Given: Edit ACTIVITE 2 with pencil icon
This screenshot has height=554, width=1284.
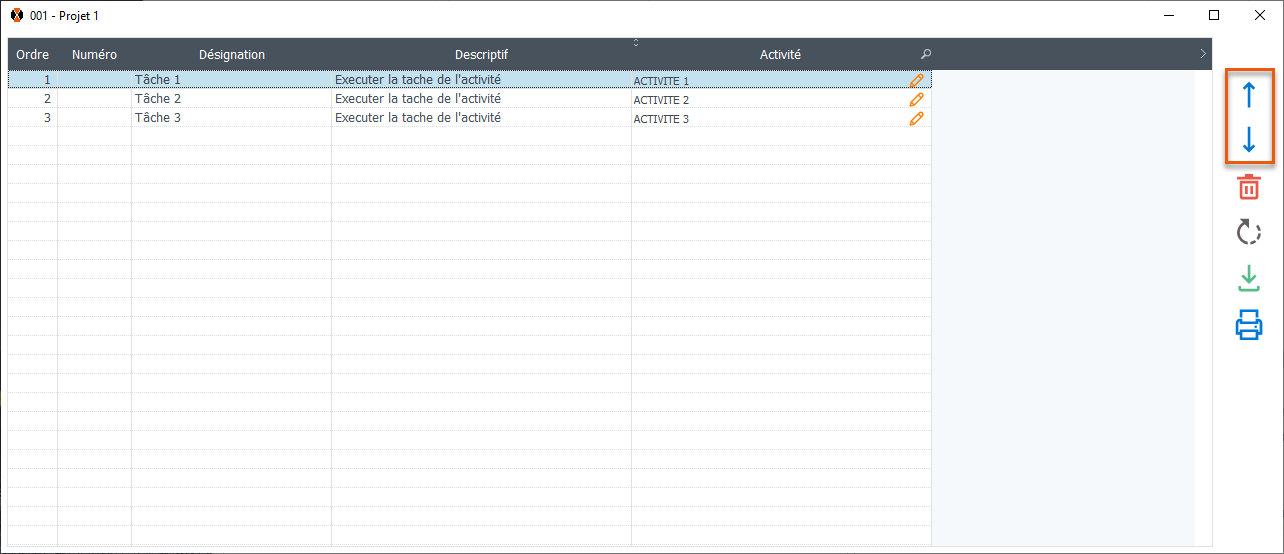Looking at the screenshot, I should (916, 99).
